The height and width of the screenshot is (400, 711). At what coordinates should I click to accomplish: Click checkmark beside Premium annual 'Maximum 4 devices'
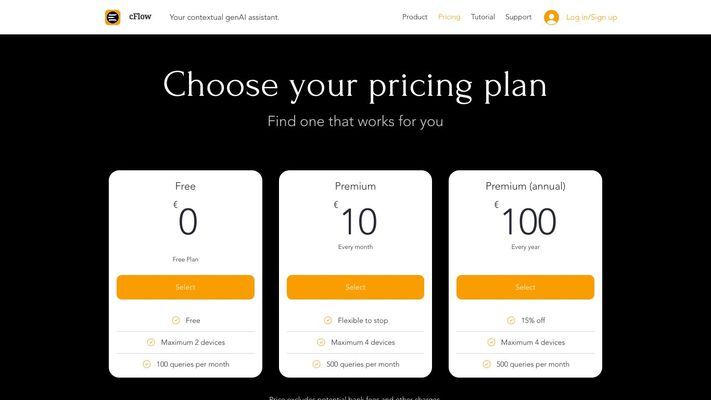491,342
